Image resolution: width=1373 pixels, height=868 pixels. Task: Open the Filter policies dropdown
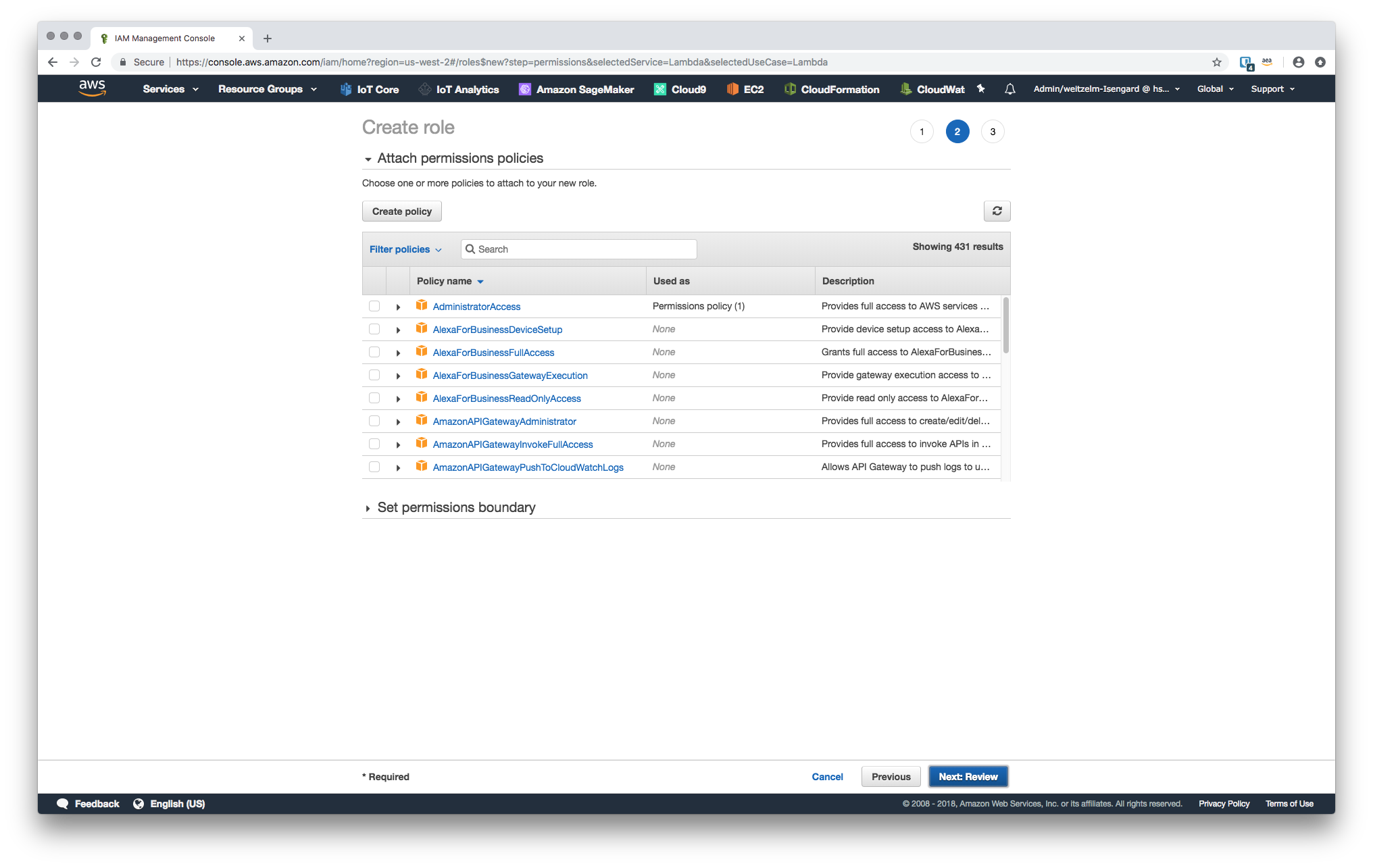click(405, 249)
